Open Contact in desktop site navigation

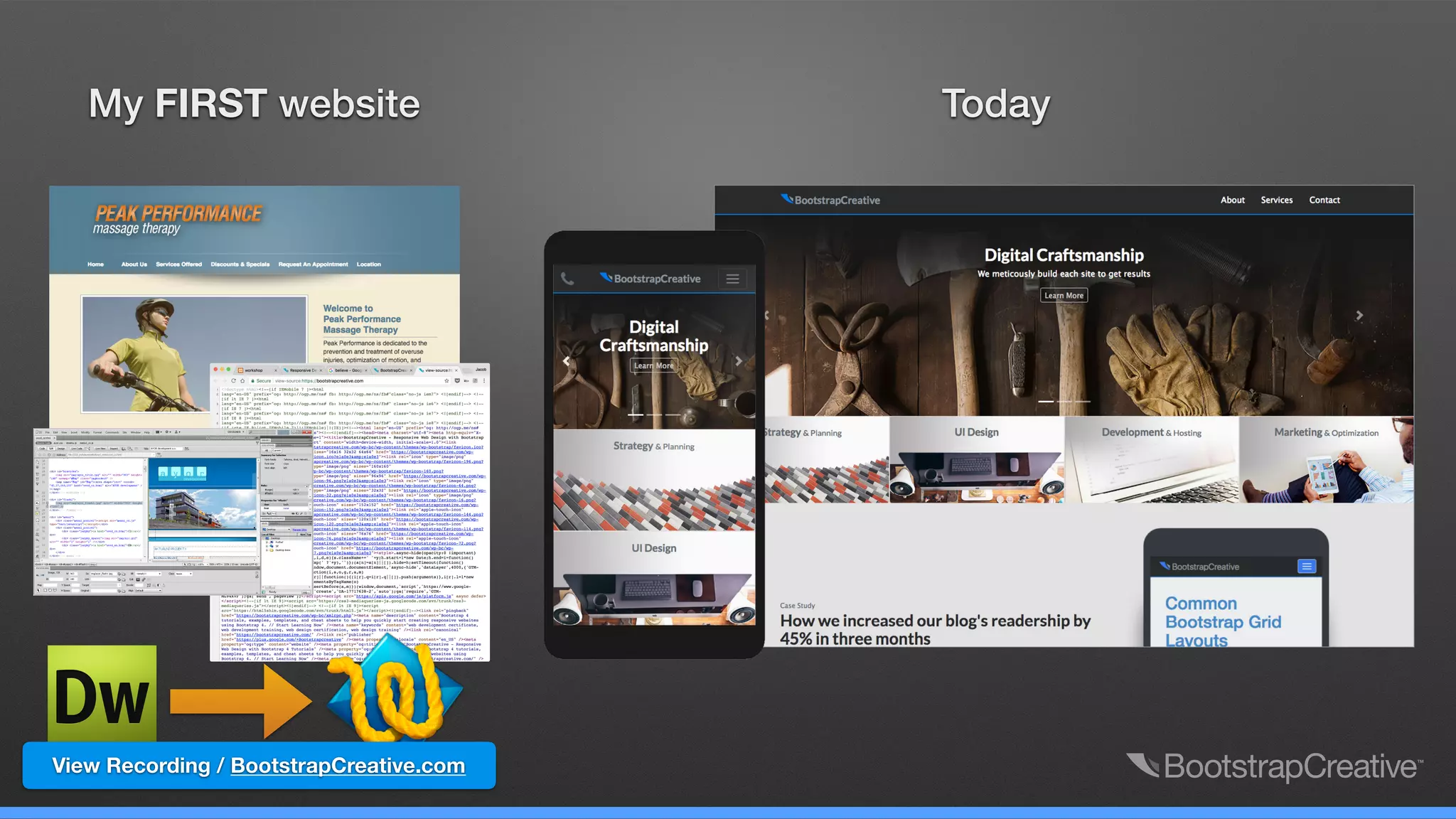click(x=1324, y=200)
